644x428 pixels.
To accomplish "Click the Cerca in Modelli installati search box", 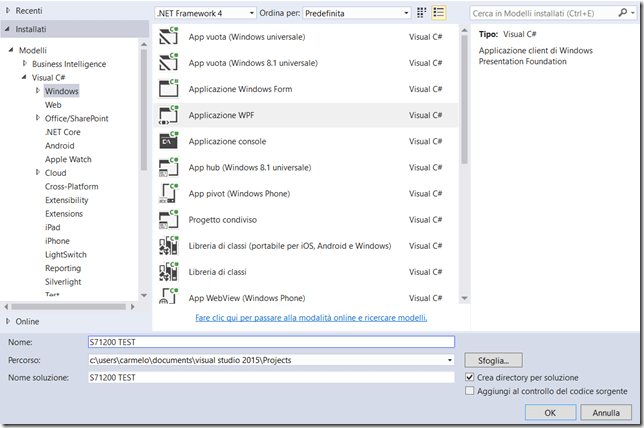I will (543, 13).
